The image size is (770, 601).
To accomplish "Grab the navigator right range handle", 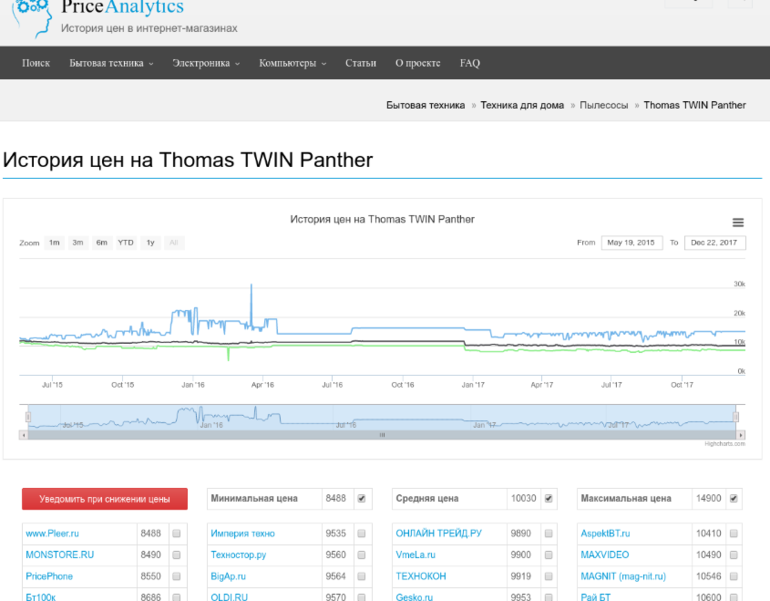I will tap(736, 417).
